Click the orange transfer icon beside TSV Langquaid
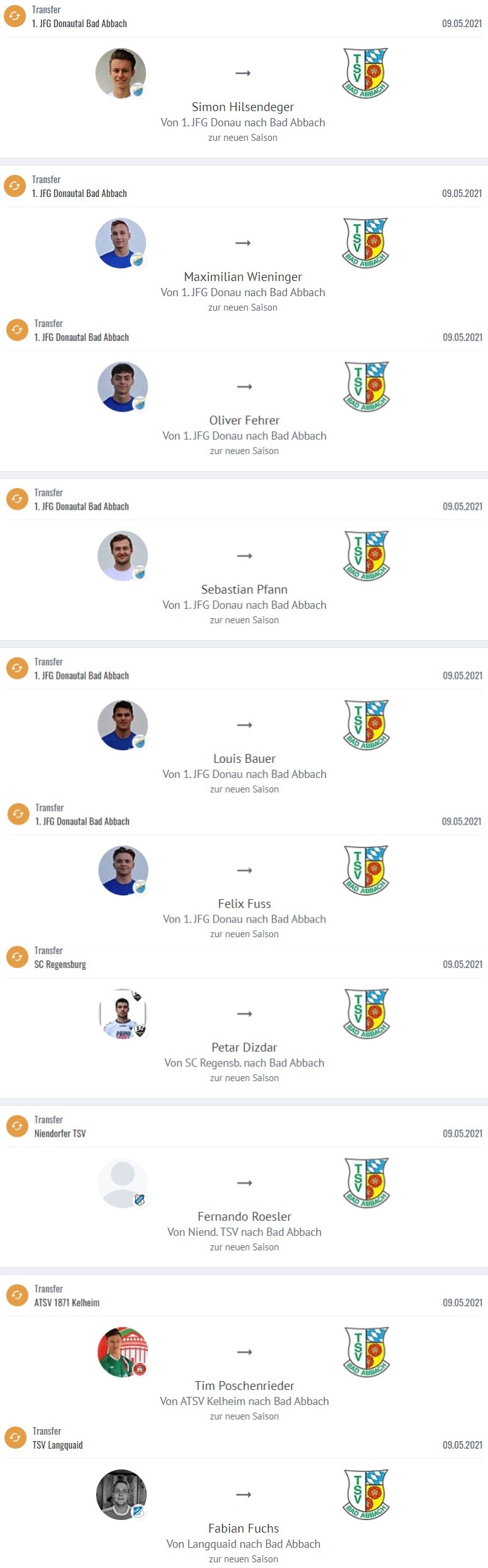 [x=15, y=1438]
